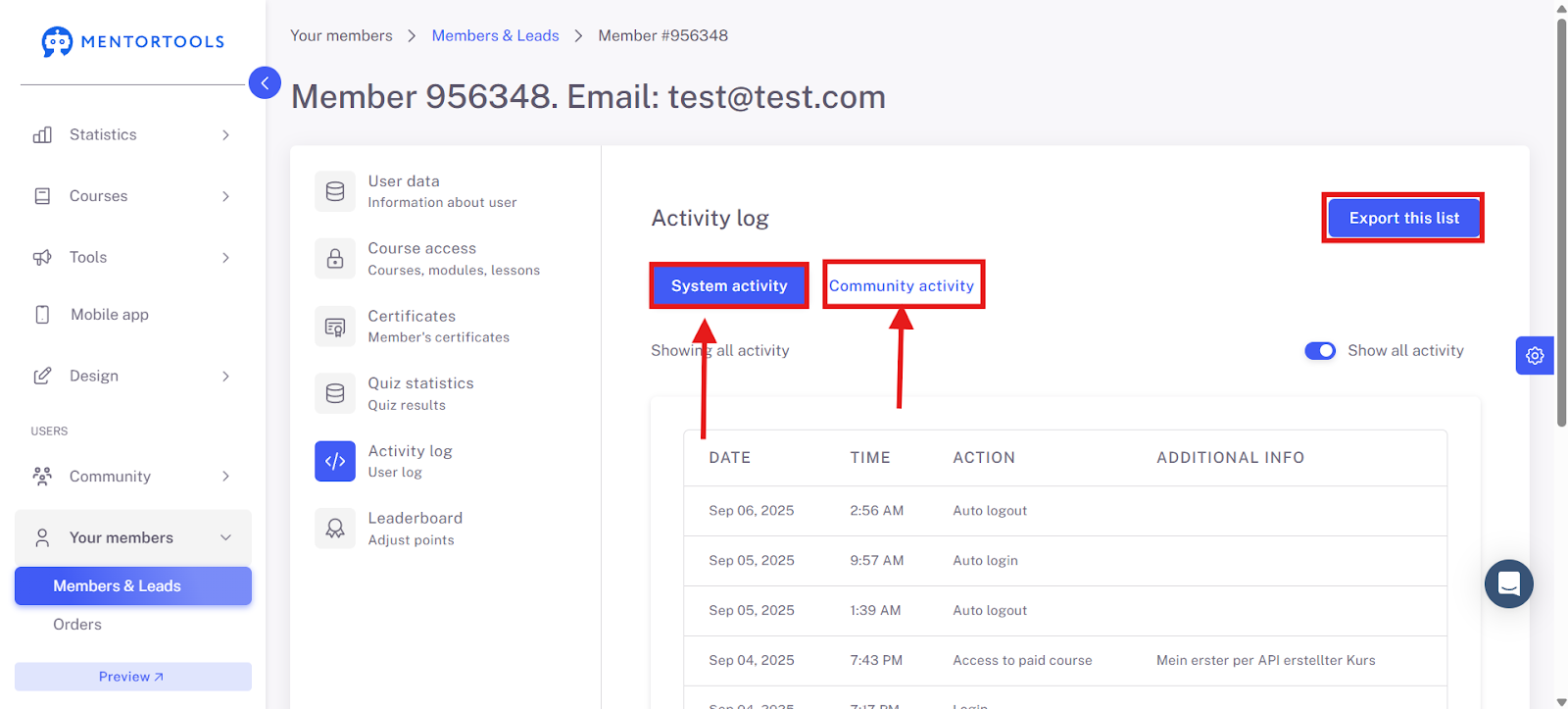The height and width of the screenshot is (709, 1568).
Task: Click the MentorTools logo icon
Action: tap(57, 41)
